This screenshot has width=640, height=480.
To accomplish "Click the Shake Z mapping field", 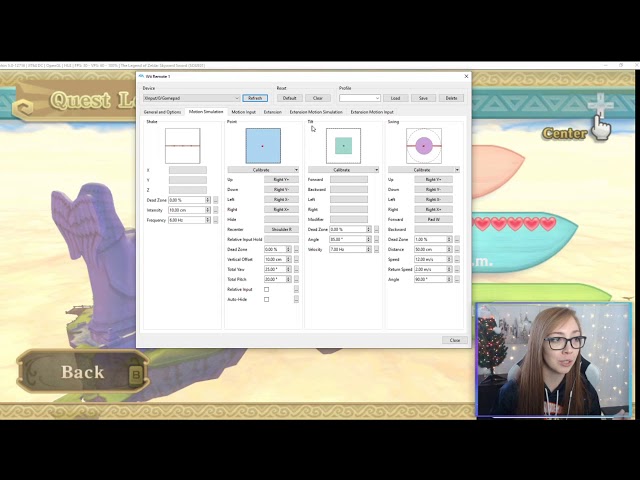I will [188, 190].
